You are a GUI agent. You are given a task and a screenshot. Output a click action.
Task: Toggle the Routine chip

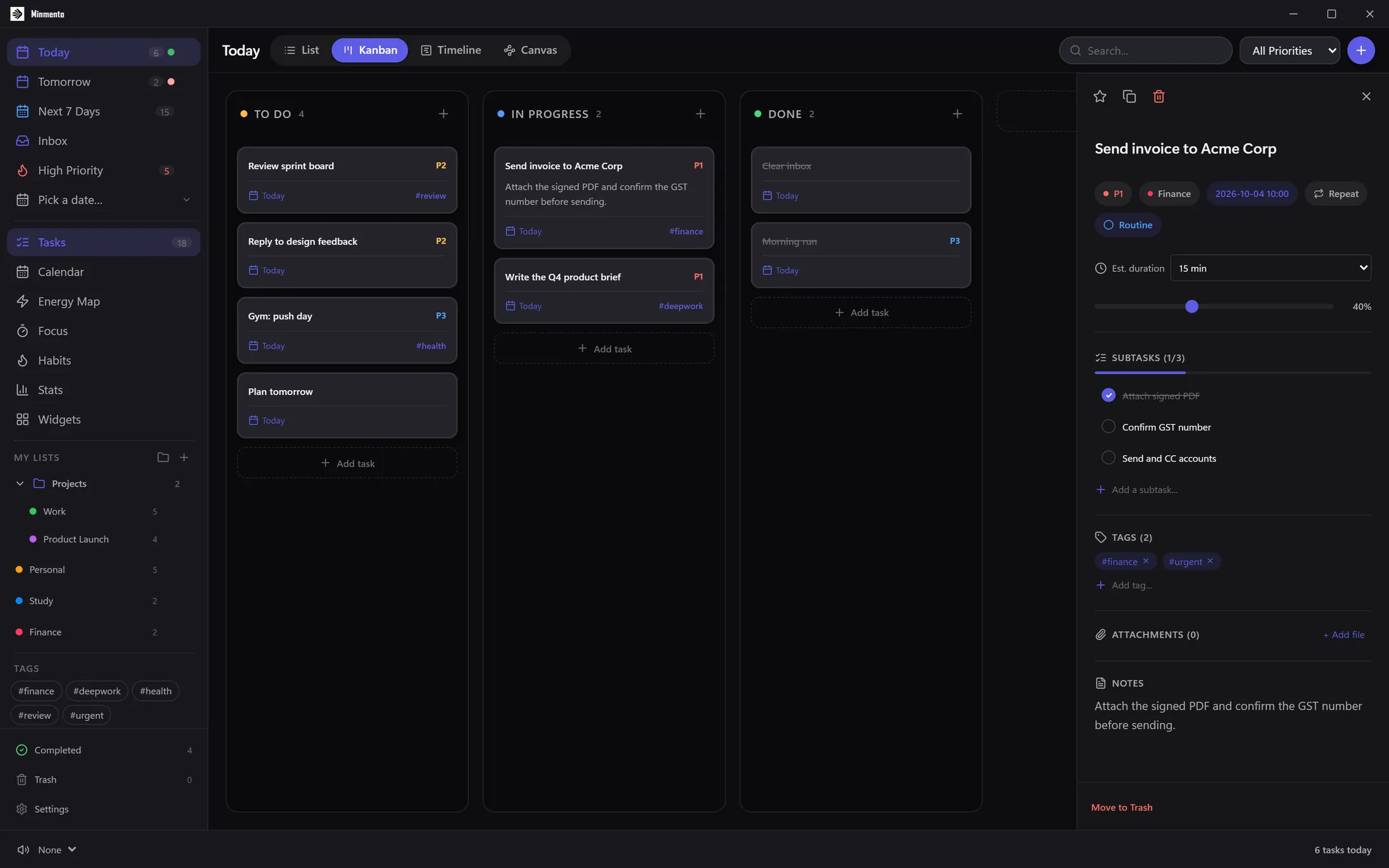pyautogui.click(x=1128, y=225)
